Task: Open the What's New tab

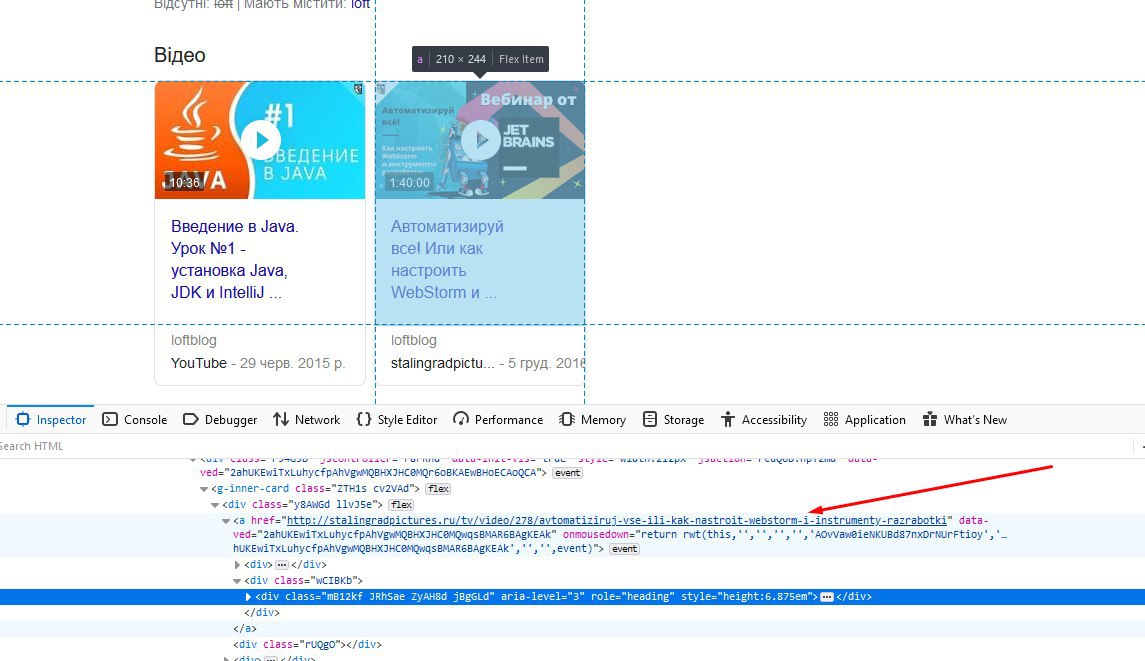Action: [x=965, y=419]
